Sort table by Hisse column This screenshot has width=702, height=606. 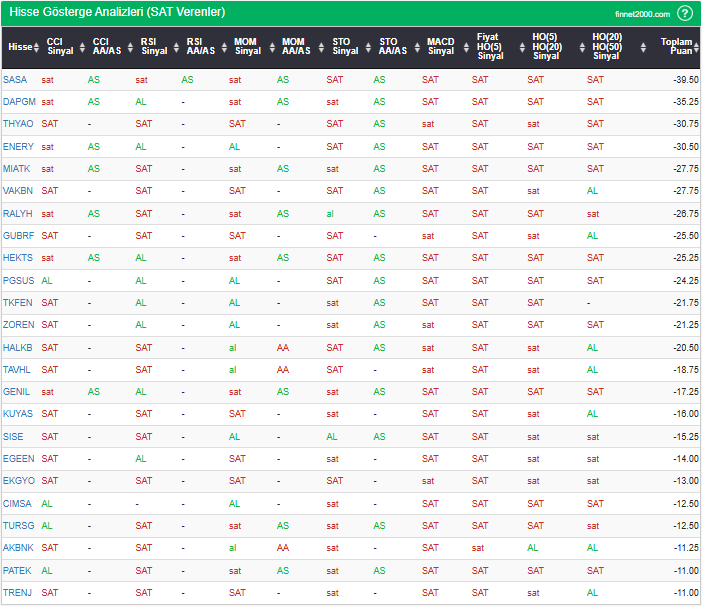[x=19, y=47]
